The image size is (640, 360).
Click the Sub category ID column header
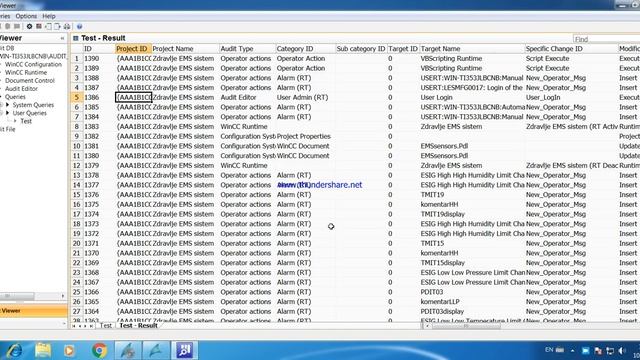361,49
